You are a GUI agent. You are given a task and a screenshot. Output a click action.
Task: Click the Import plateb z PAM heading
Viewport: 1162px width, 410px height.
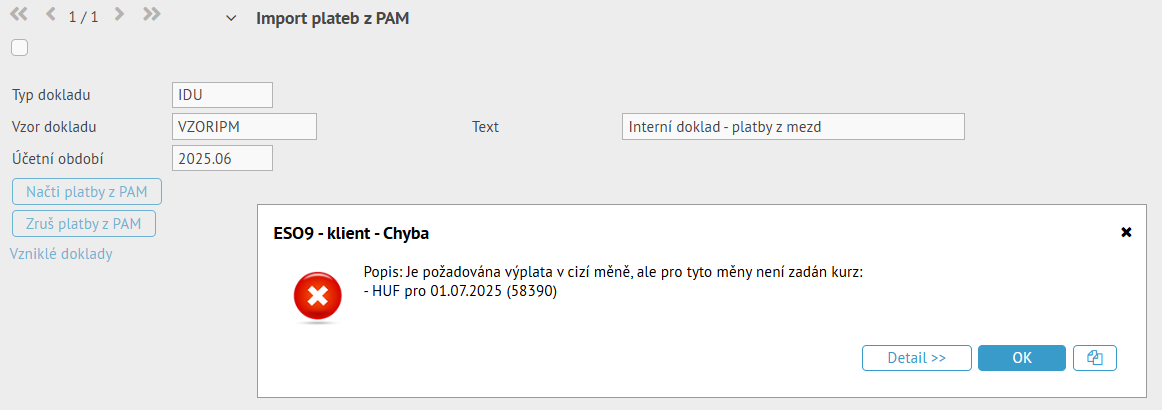click(333, 19)
